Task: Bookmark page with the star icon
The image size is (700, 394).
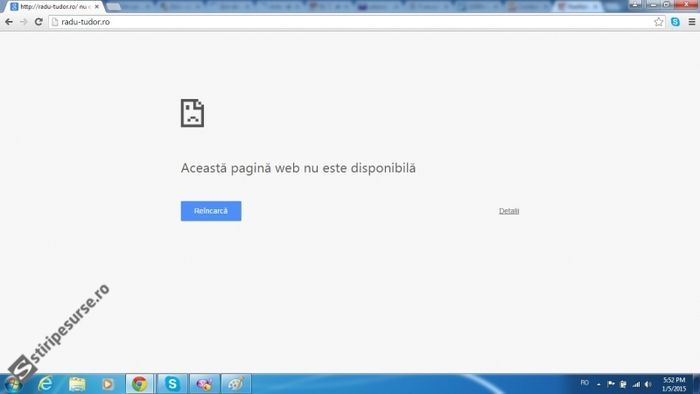Action: click(x=658, y=22)
